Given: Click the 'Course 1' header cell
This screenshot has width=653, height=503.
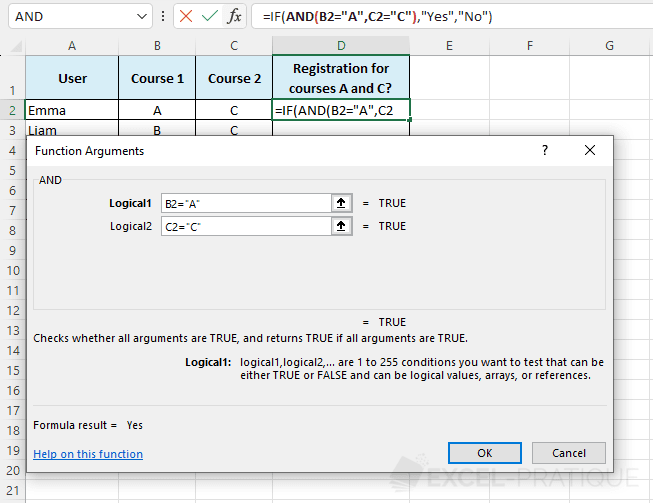Looking at the screenshot, I should point(157,78).
